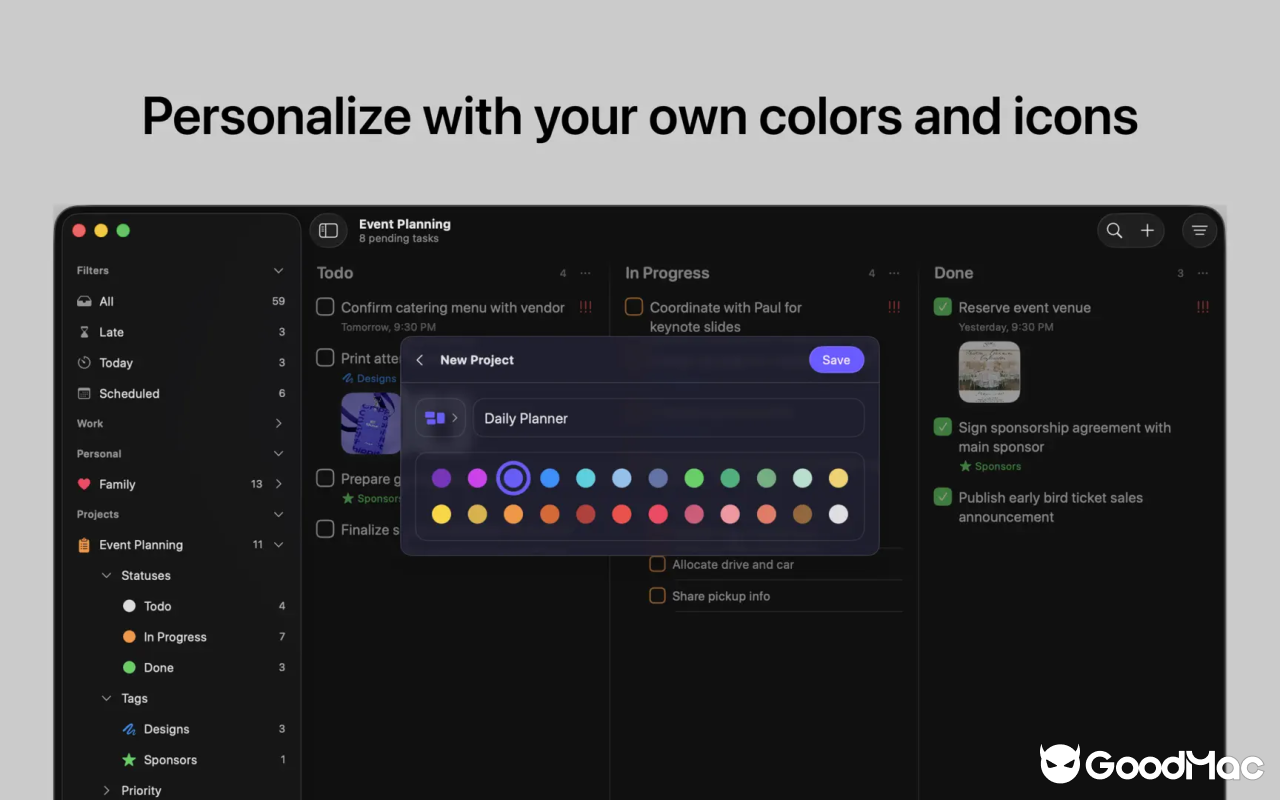Image resolution: width=1280 pixels, height=800 pixels.
Task: Collapse the Statuses tree group
Action: pyautogui.click(x=107, y=575)
